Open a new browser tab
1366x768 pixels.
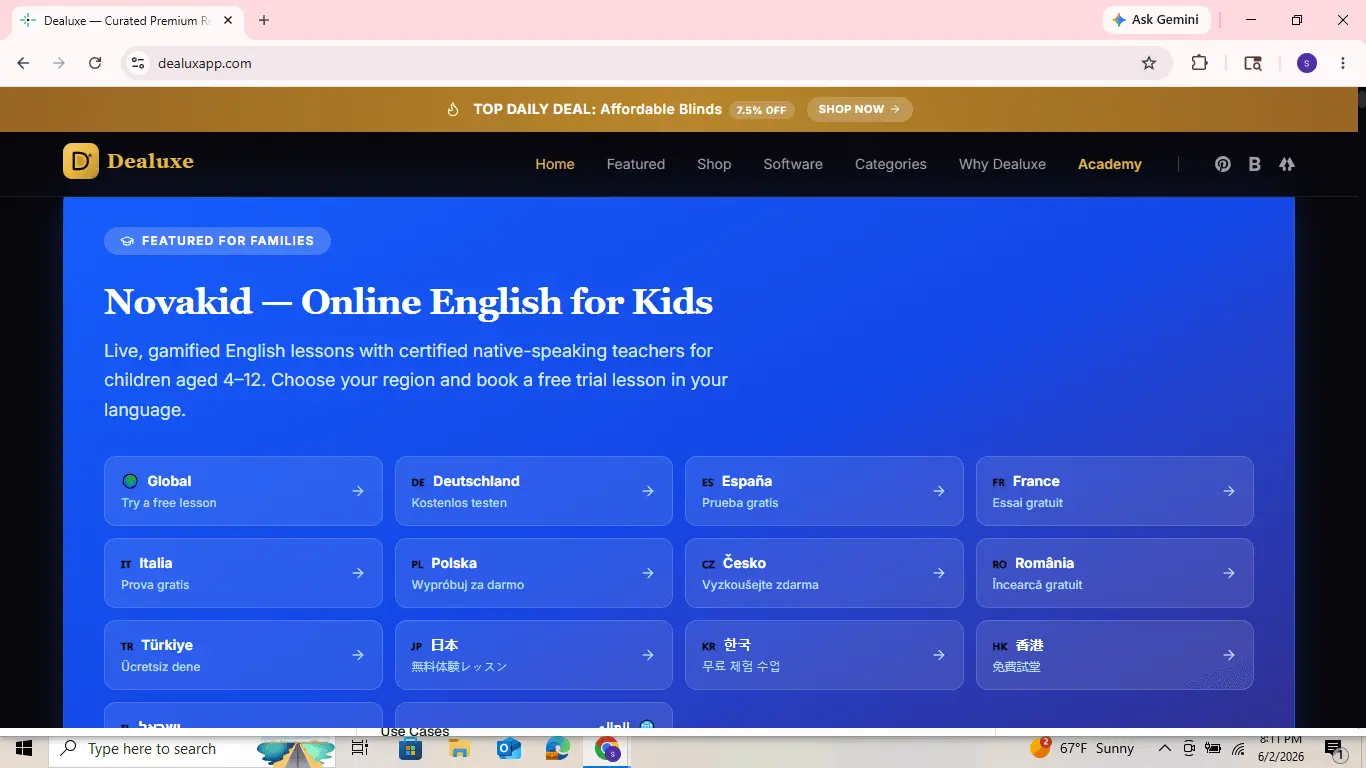264,20
